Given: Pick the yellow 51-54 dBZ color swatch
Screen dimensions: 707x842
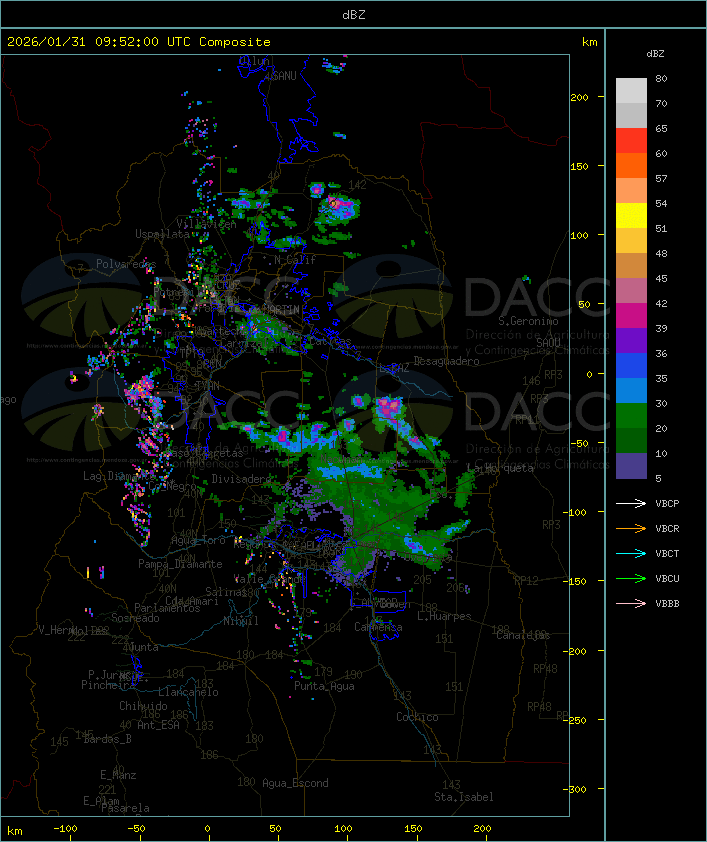Looking at the screenshot, I should (x=631, y=216).
